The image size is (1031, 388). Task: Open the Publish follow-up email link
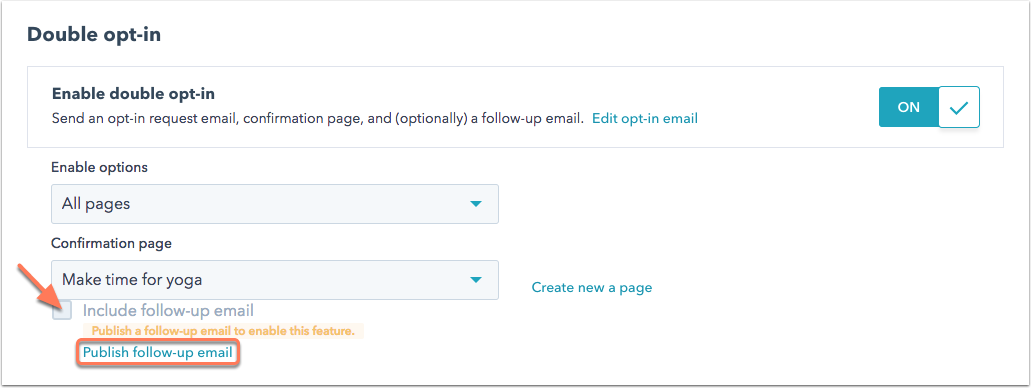point(157,352)
